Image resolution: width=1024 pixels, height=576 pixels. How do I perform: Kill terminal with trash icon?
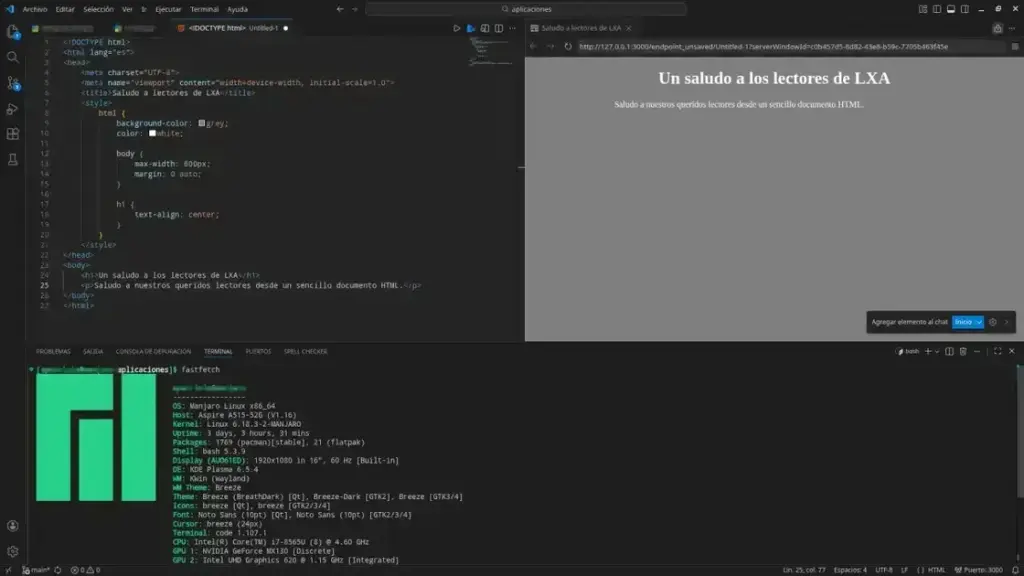(x=963, y=351)
